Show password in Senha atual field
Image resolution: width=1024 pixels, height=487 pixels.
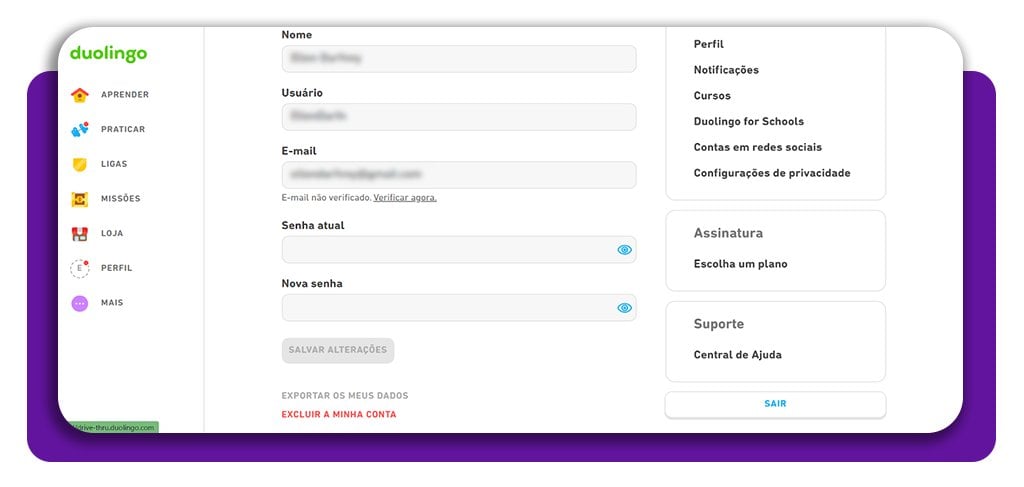point(624,249)
